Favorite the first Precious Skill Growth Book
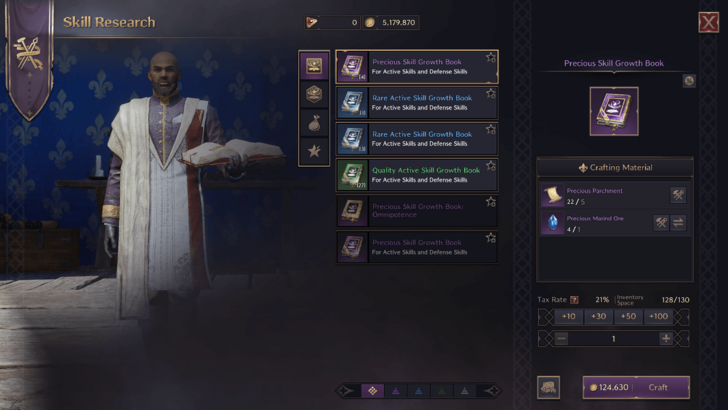The height and width of the screenshot is (410, 728). click(x=491, y=58)
